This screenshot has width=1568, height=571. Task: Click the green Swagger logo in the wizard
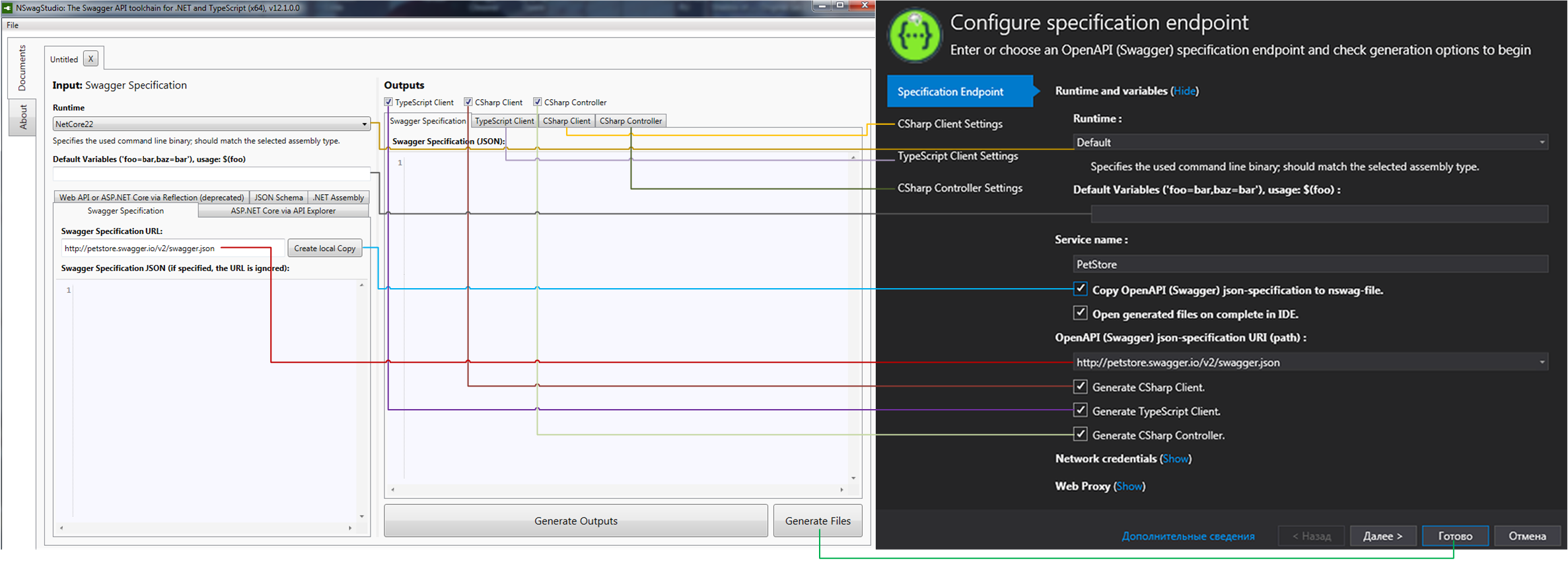pos(915,35)
